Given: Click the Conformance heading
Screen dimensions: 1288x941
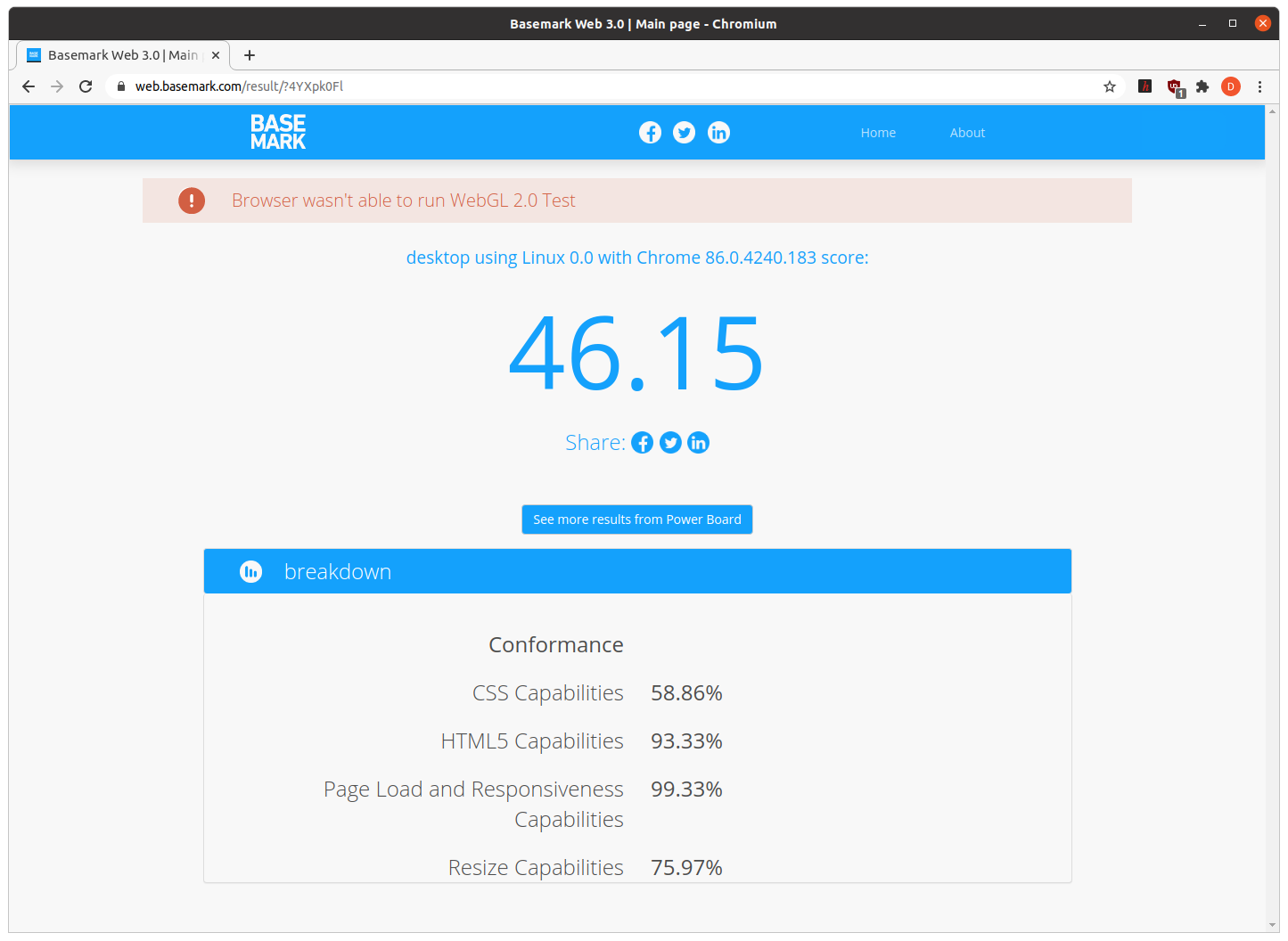Looking at the screenshot, I should [x=556, y=645].
